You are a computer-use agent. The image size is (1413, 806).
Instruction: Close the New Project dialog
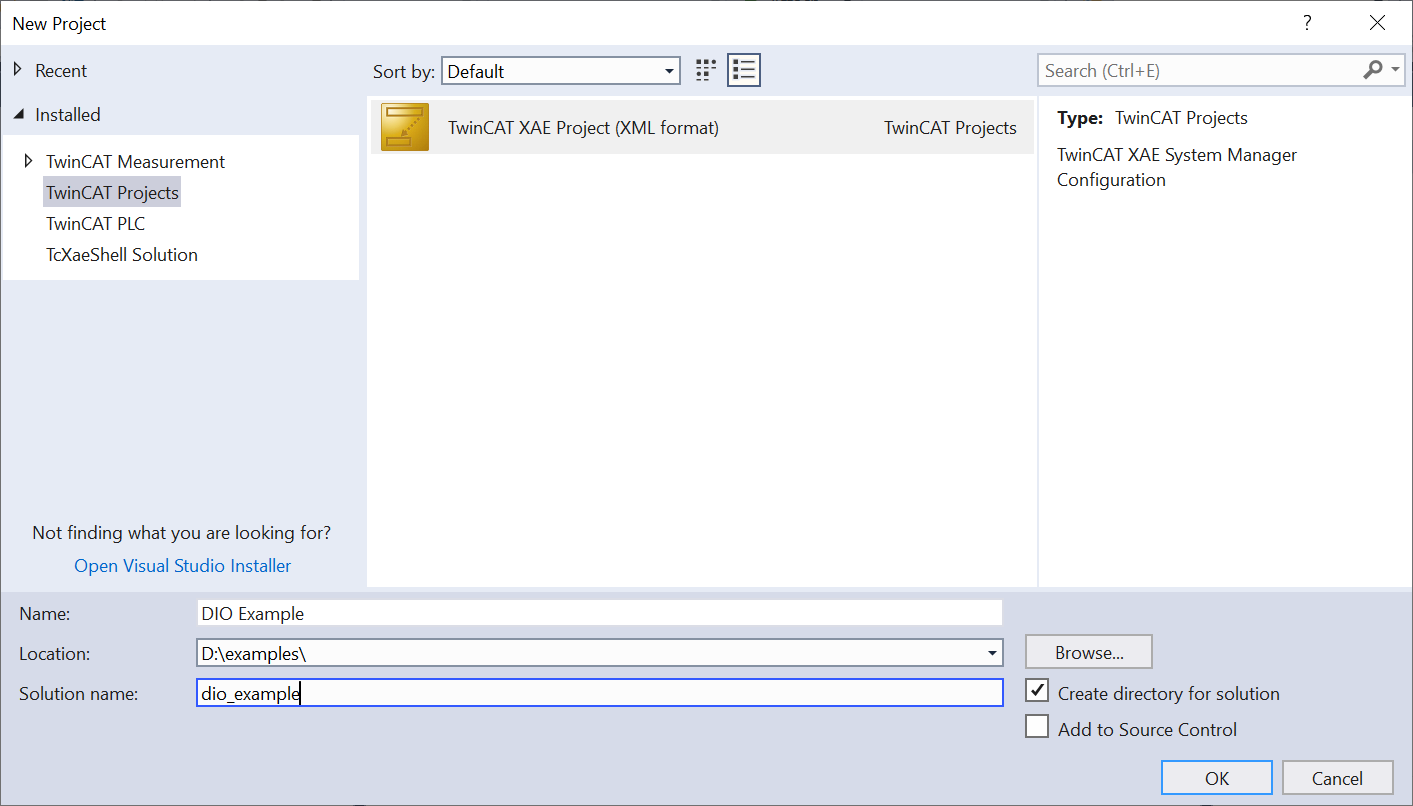coord(1378,23)
